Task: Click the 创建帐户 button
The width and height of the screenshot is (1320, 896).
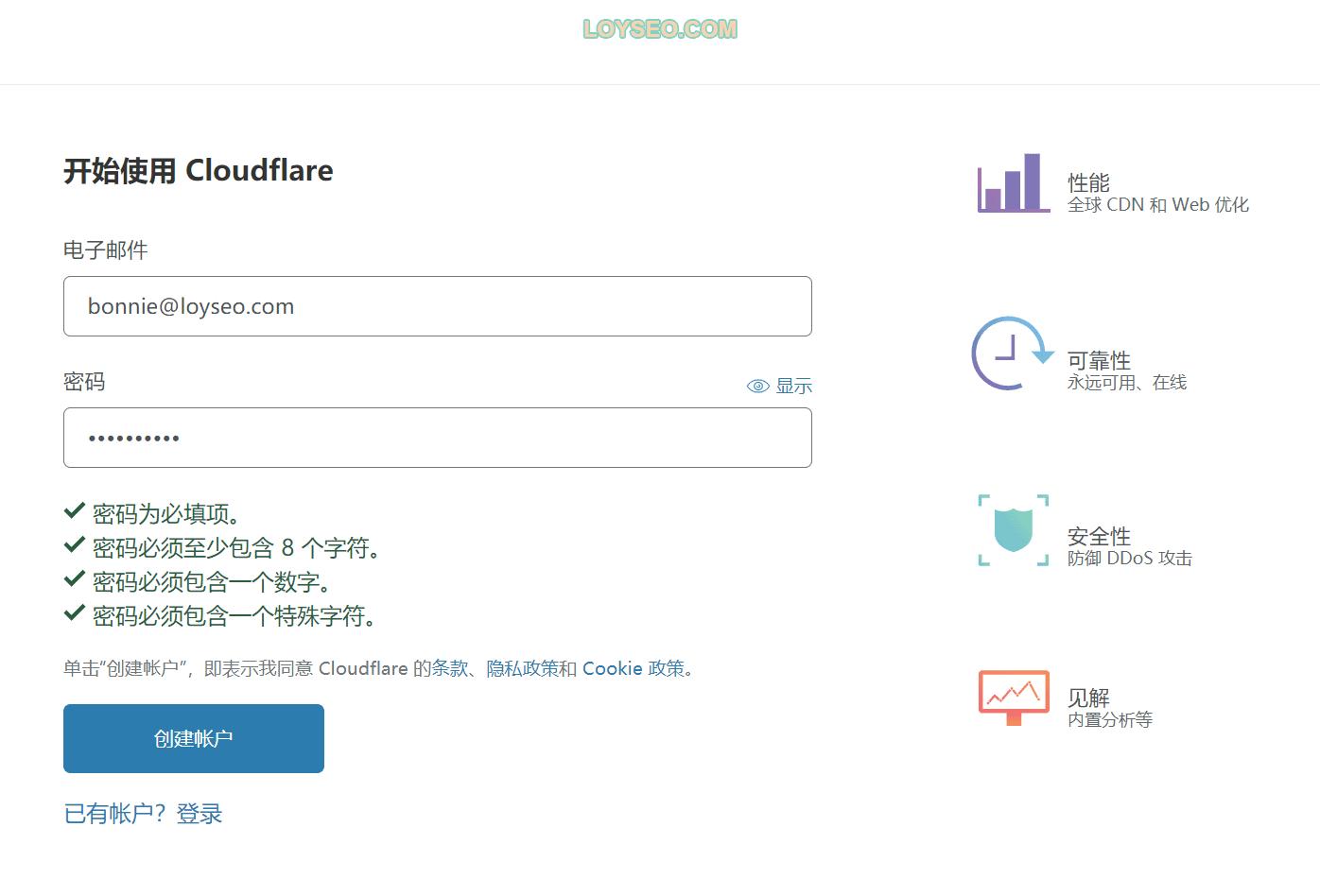Action: (x=193, y=738)
